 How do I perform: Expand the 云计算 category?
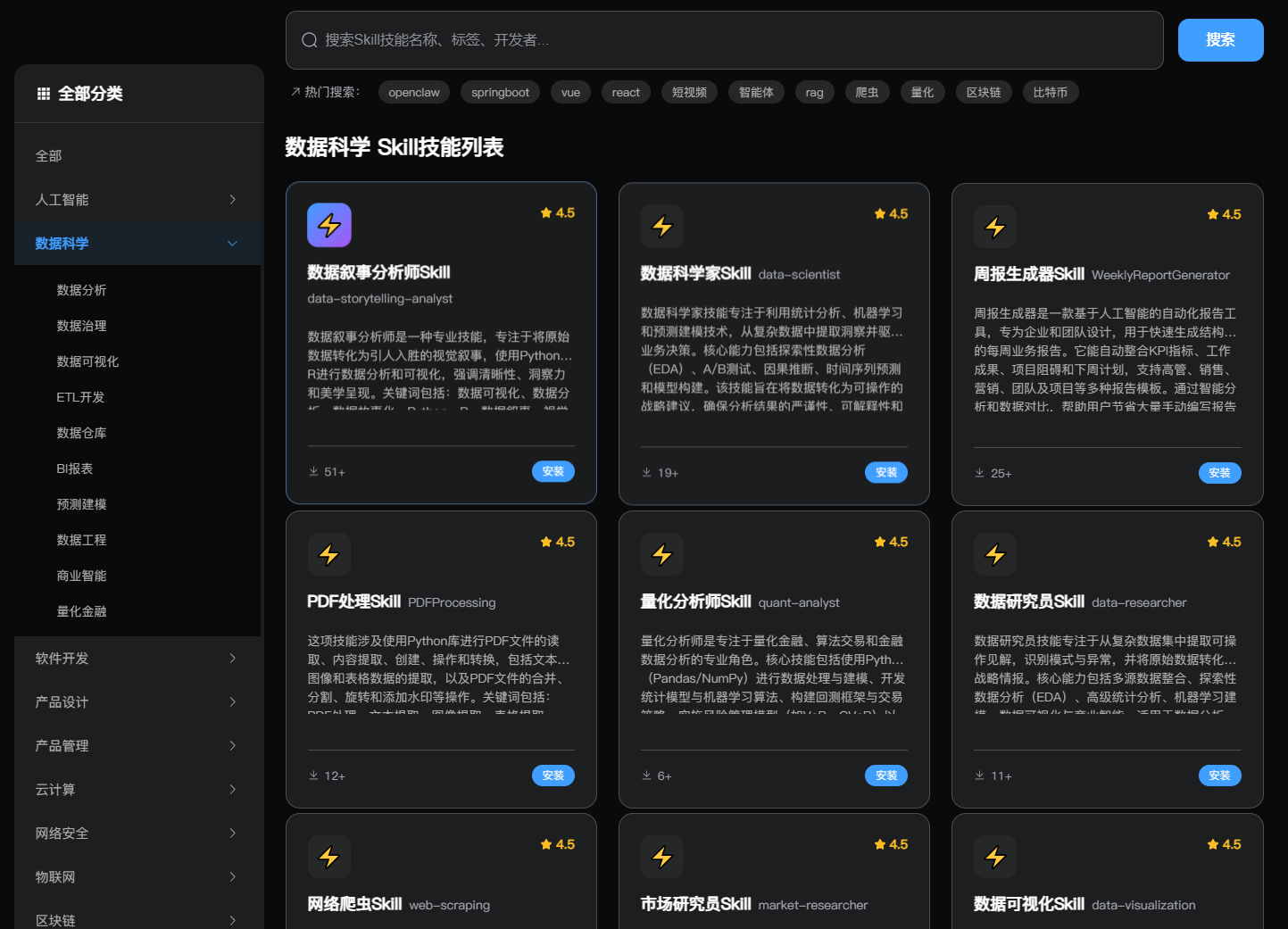click(x=232, y=790)
